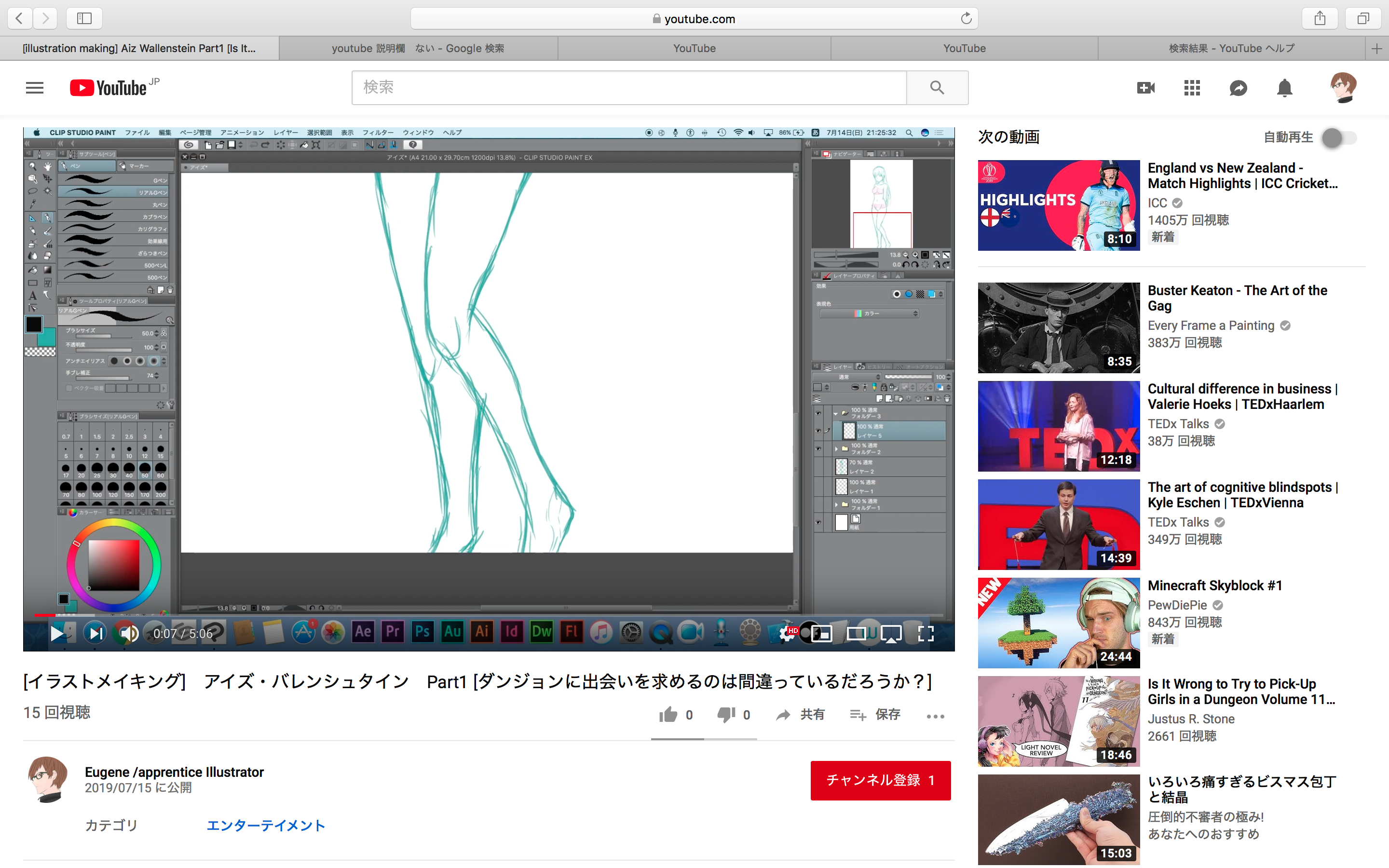Click the 保存 save button
1389x868 pixels.
coord(875,715)
